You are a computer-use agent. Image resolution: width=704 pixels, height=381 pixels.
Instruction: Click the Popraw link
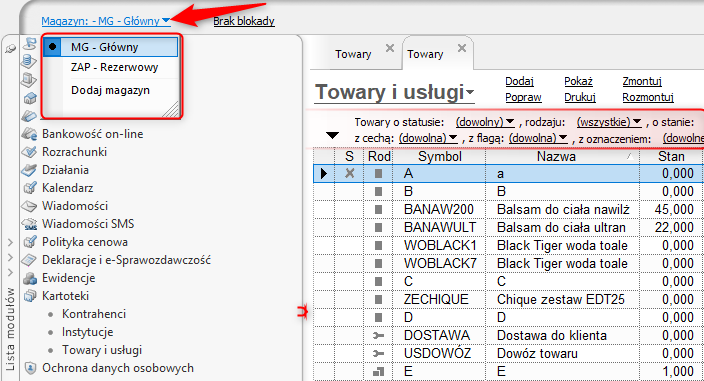(x=523, y=97)
